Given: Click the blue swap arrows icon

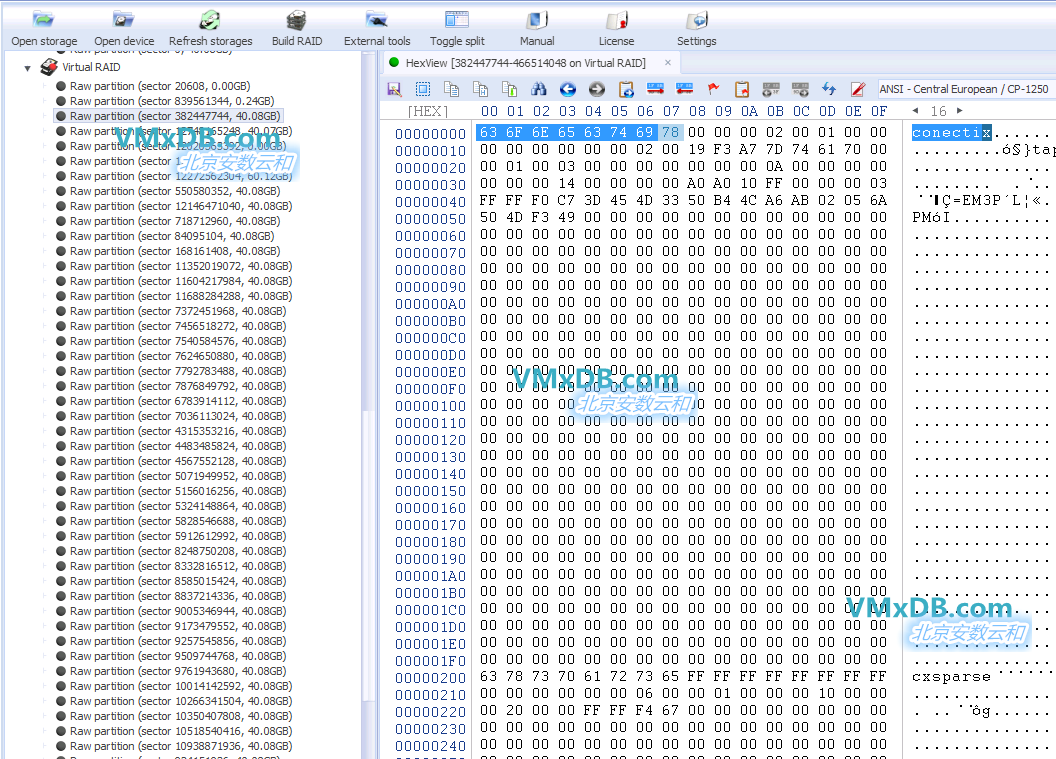Looking at the screenshot, I should pyautogui.click(x=829, y=89).
